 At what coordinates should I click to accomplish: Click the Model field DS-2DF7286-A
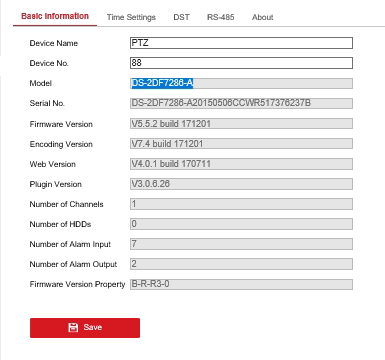click(x=241, y=83)
